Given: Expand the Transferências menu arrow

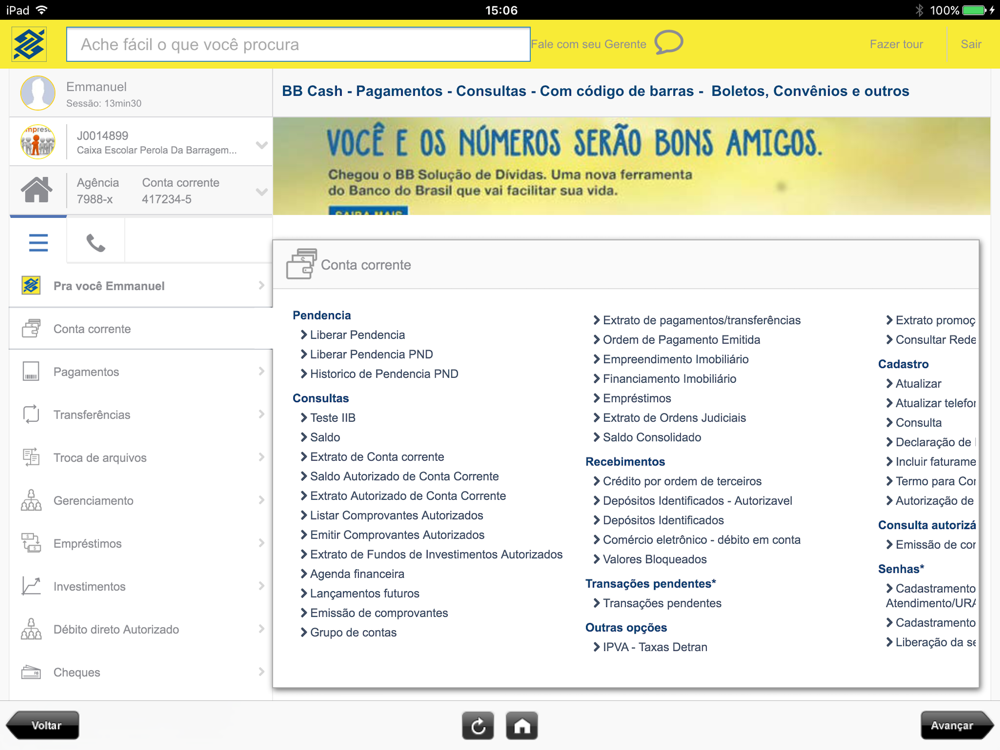Looking at the screenshot, I should pos(261,414).
